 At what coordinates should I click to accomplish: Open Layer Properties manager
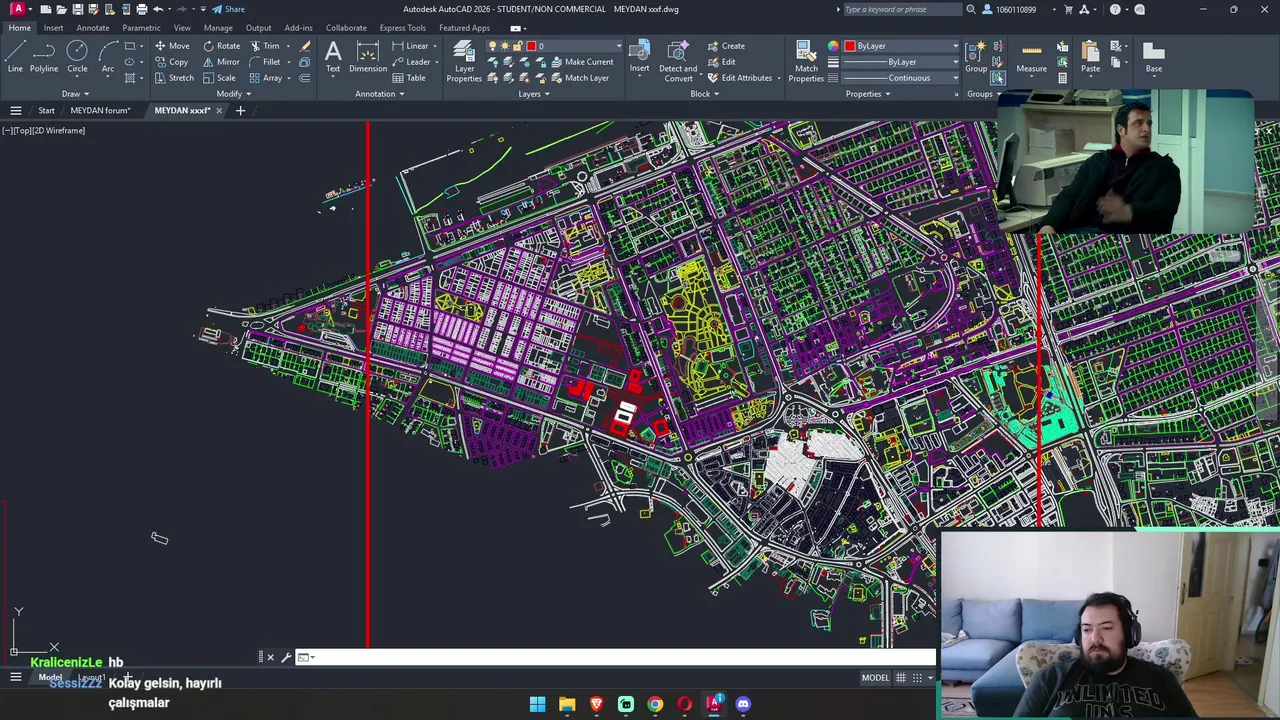click(x=464, y=61)
